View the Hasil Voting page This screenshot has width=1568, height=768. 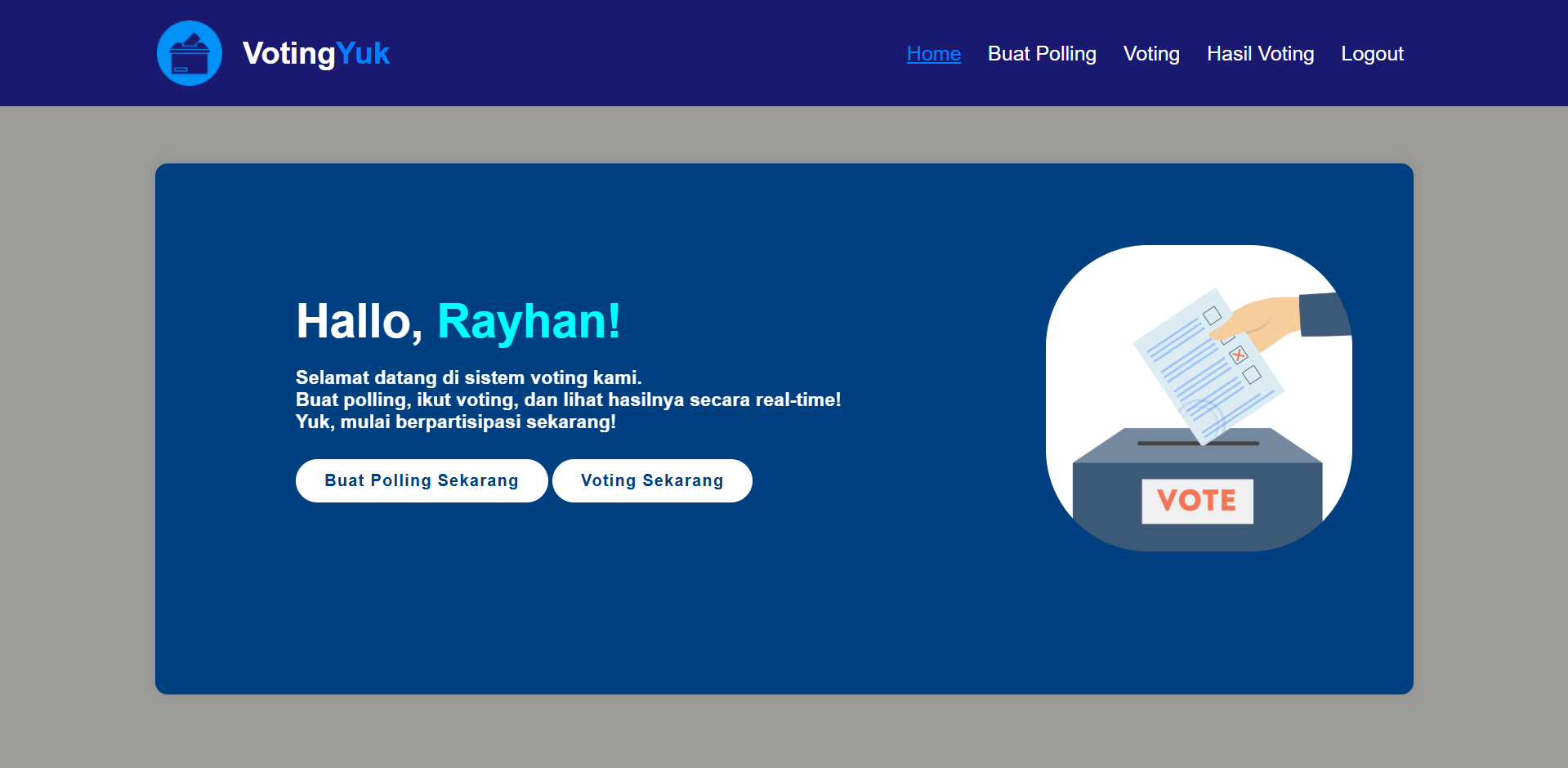click(x=1260, y=54)
